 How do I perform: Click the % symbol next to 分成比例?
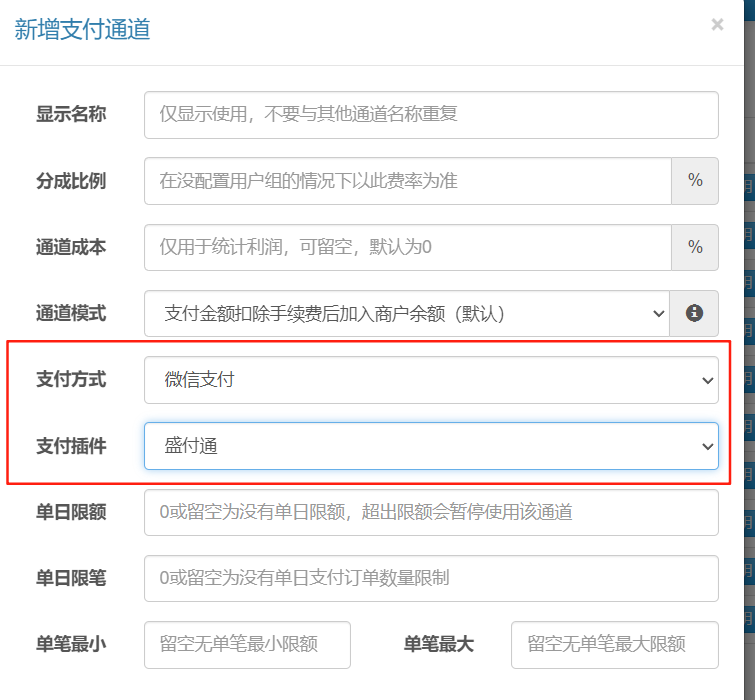pyautogui.click(x=695, y=181)
